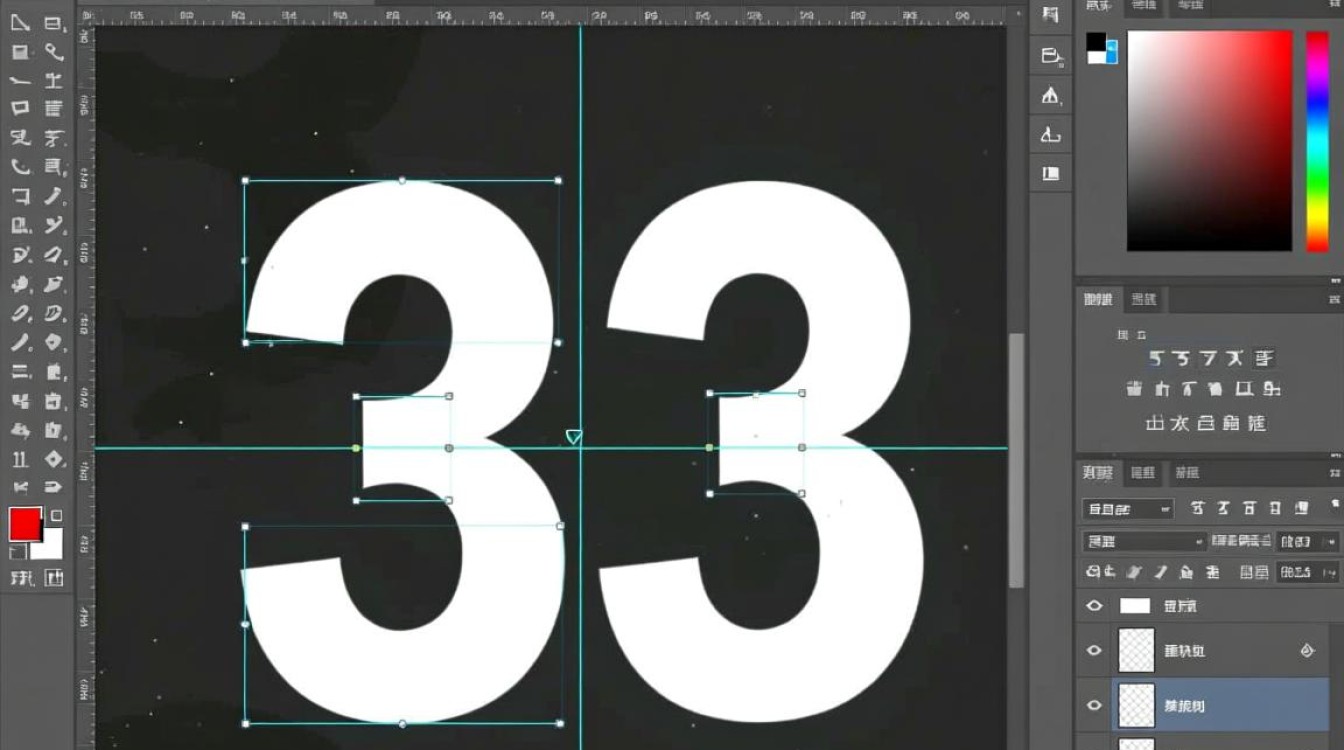Select the active first tab of layers panel
This screenshot has height=750, width=1344.
pos(1098,472)
